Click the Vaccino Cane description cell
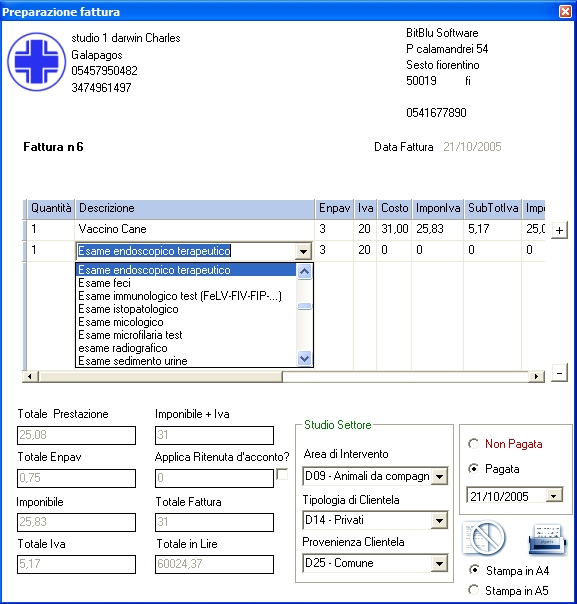The width and height of the screenshot is (577, 604). [x=195, y=229]
